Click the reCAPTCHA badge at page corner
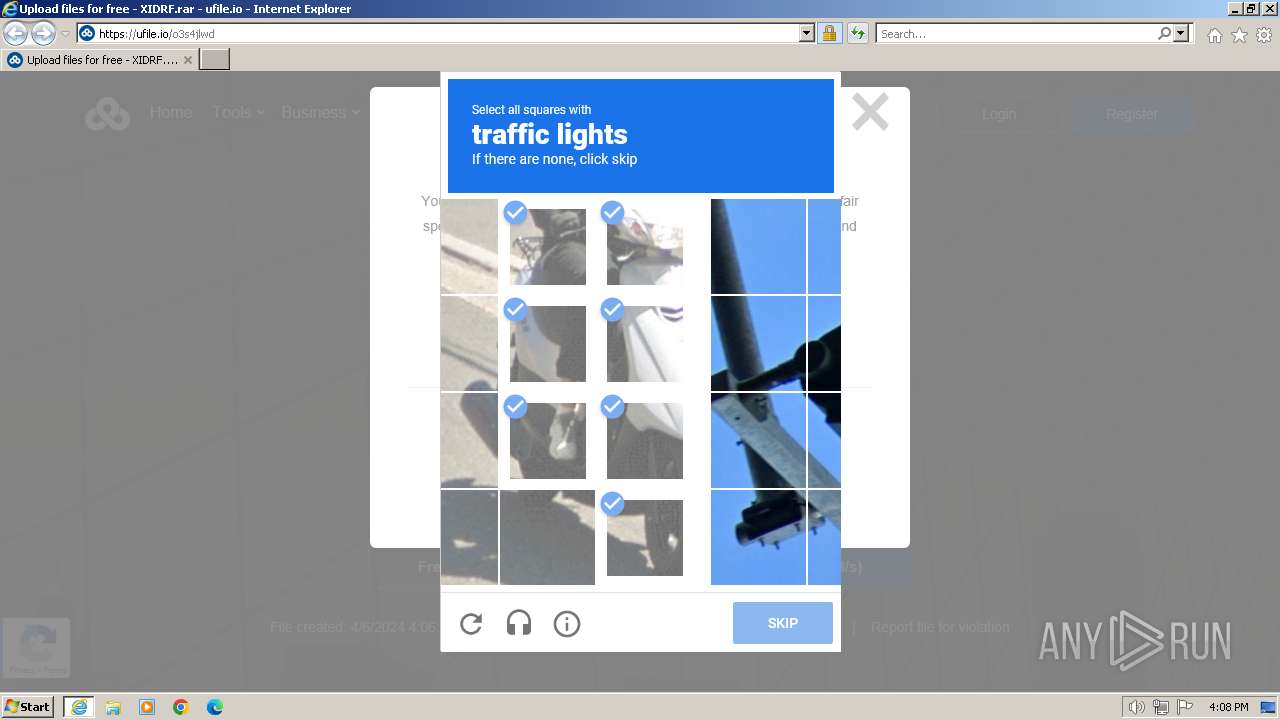The height and width of the screenshot is (720, 1280). pyautogui.click(x=37, y=647)
